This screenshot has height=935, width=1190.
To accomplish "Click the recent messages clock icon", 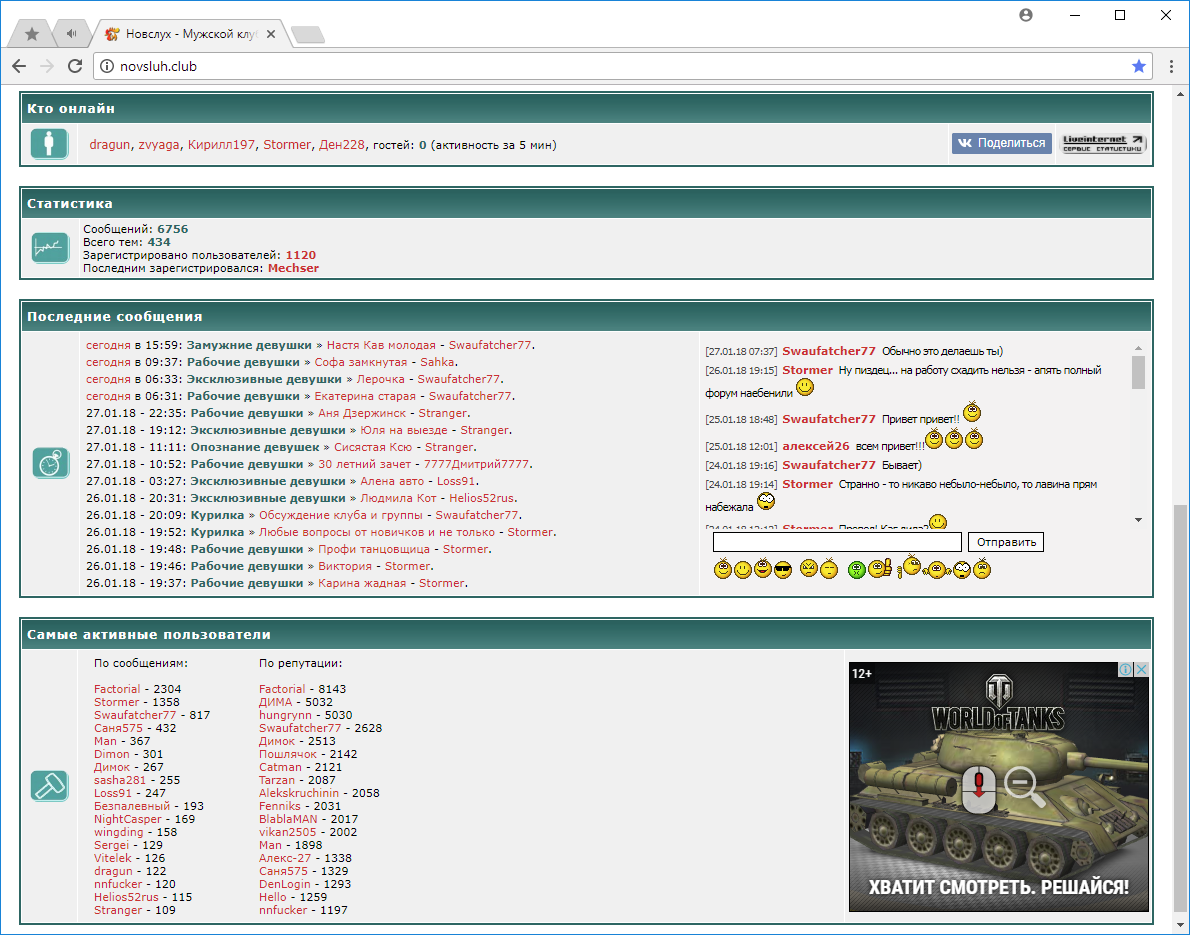I will pyautogui.click(x=49, y=463).
